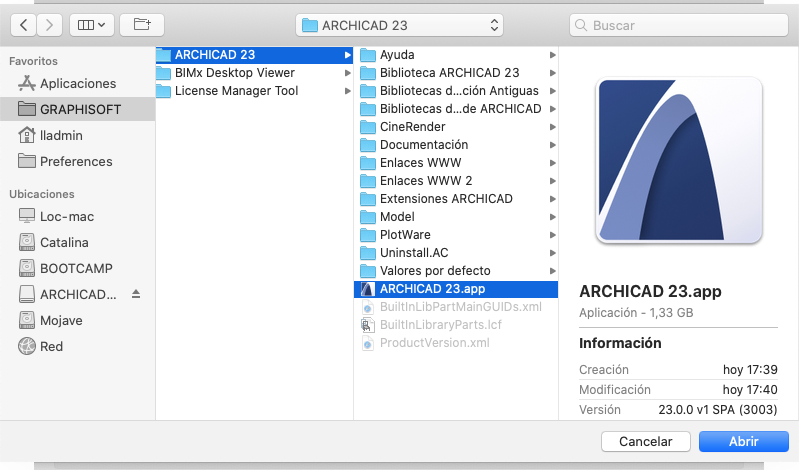Viewport: 800px width, 470px height.
Task: Create a new folder with the folder-plus icon
Action: tap(142, 25)
